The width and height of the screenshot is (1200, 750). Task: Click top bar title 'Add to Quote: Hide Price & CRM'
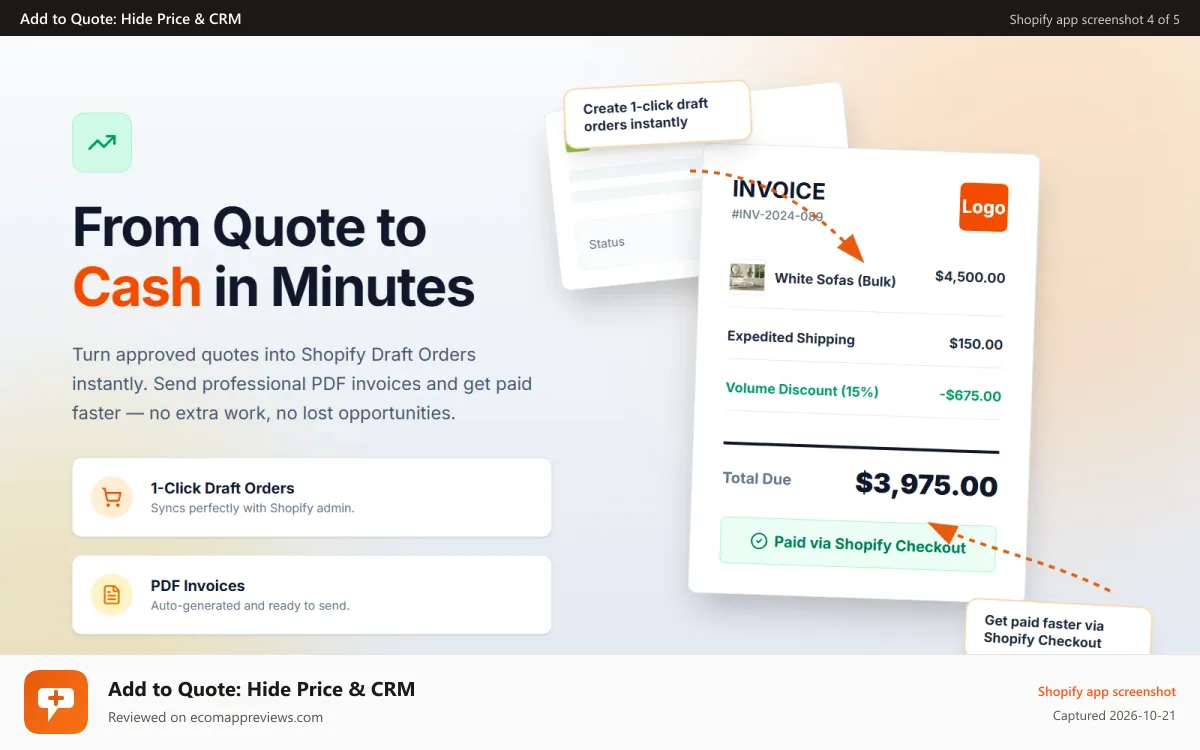131,18
